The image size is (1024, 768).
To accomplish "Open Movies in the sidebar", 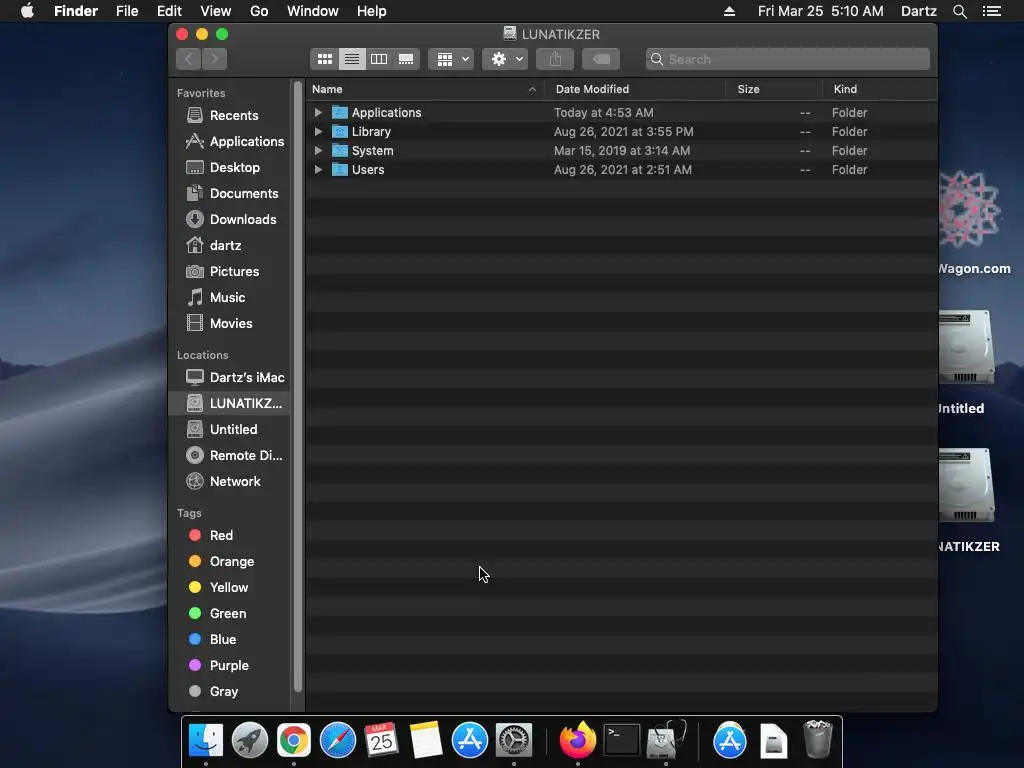I will click(231, 323).
